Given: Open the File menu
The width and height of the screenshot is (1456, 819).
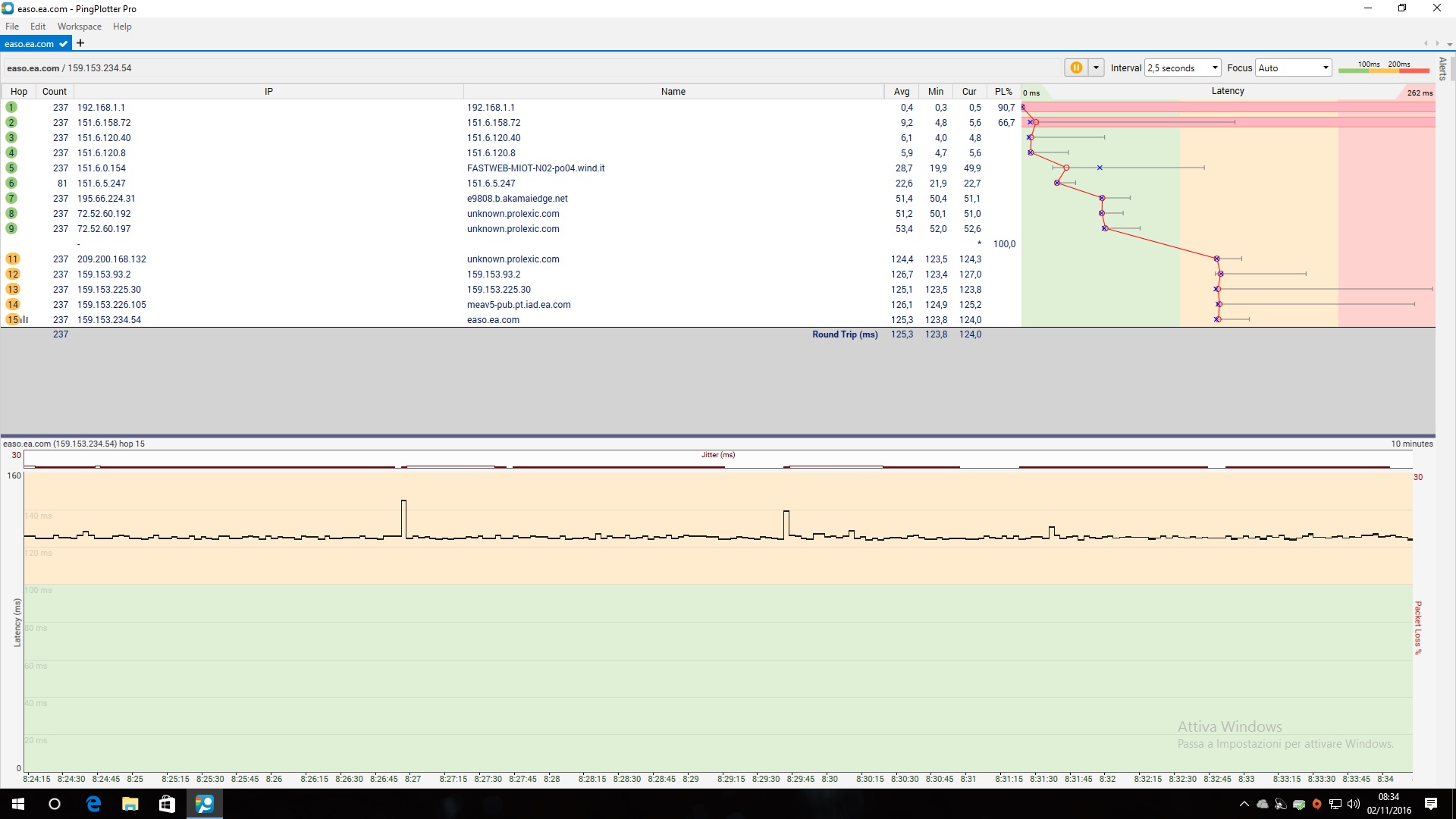Looking at the screenshot, I should [x=12, y=27].
